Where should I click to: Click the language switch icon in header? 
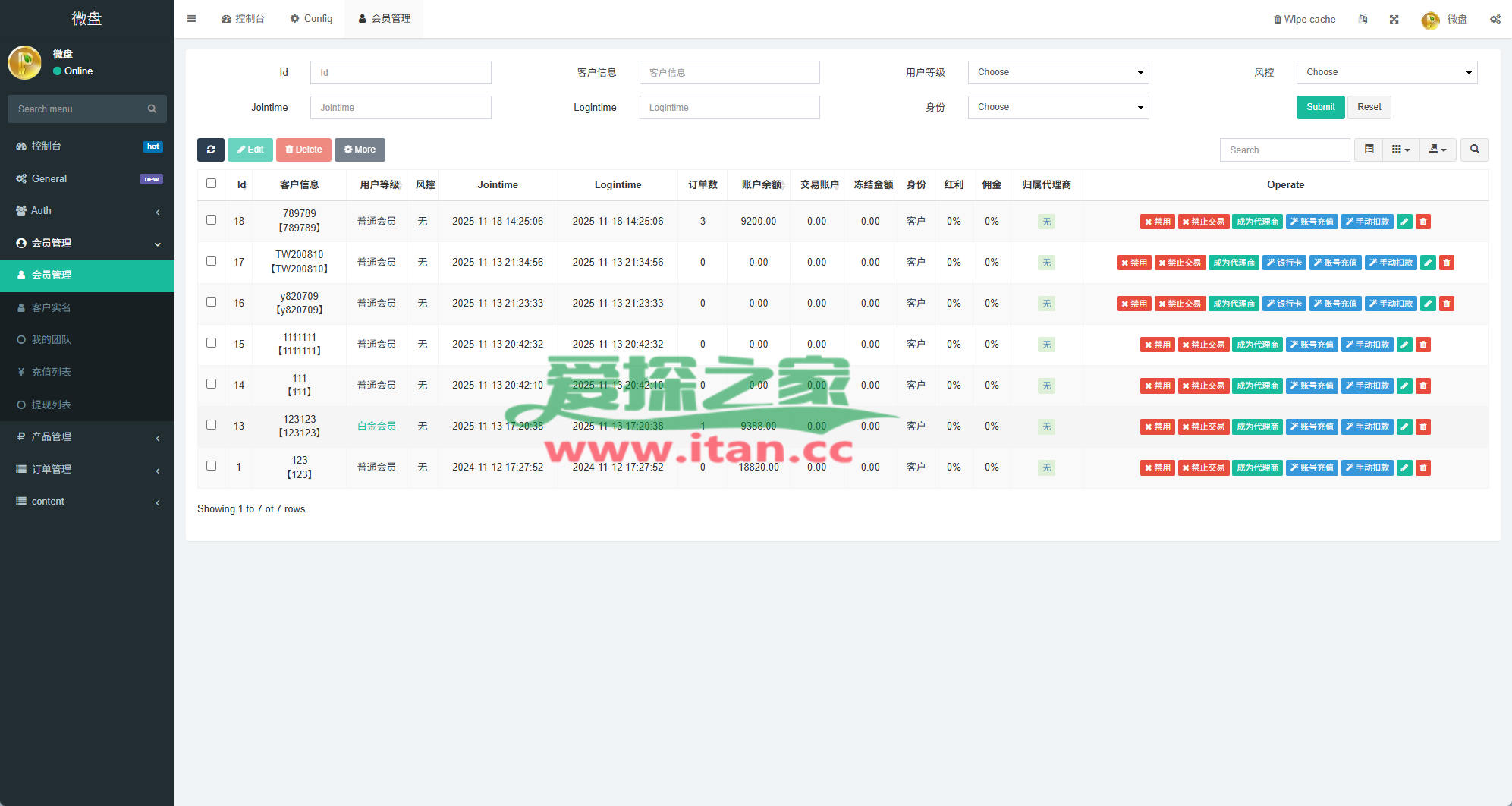(x=1363, y=20)
